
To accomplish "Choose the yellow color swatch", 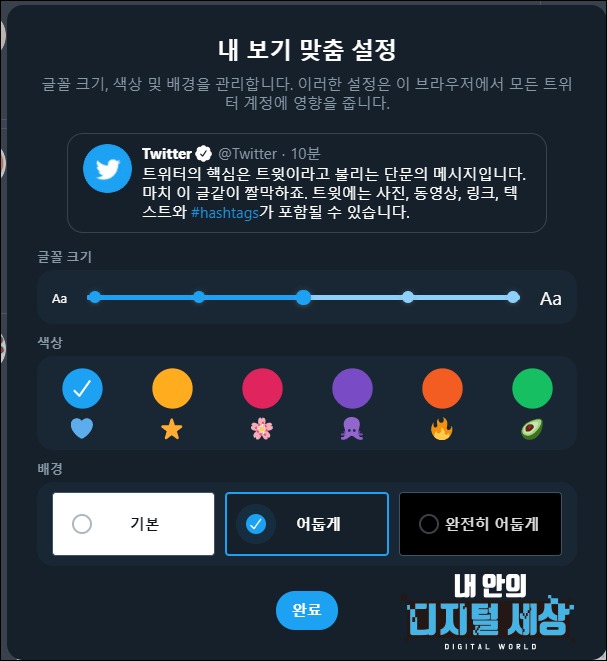I will tap(172, 388).
